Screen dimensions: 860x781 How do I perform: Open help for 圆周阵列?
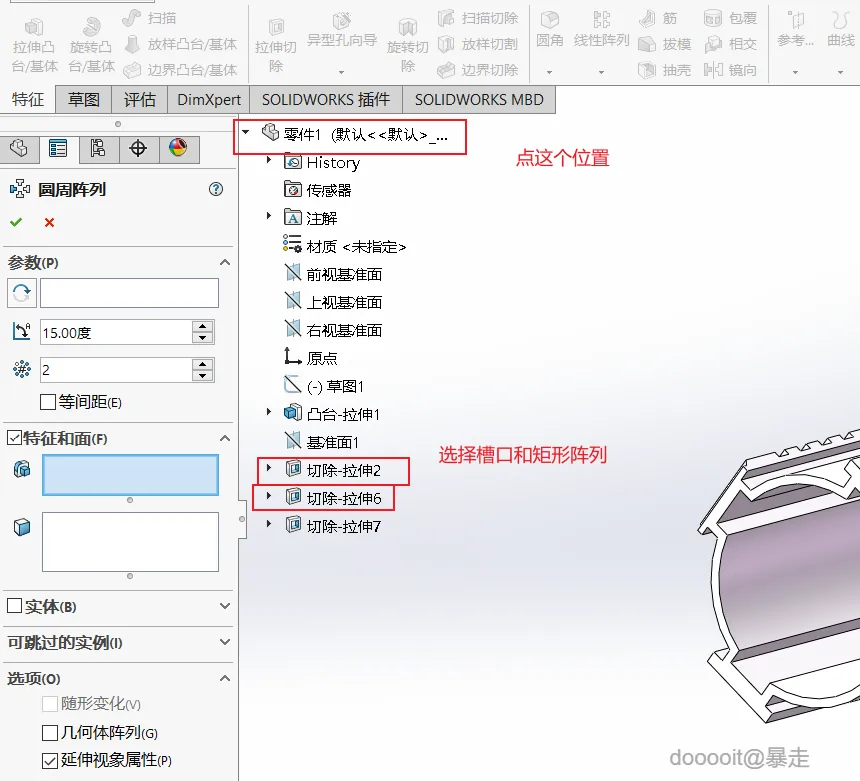click(216, 189)
